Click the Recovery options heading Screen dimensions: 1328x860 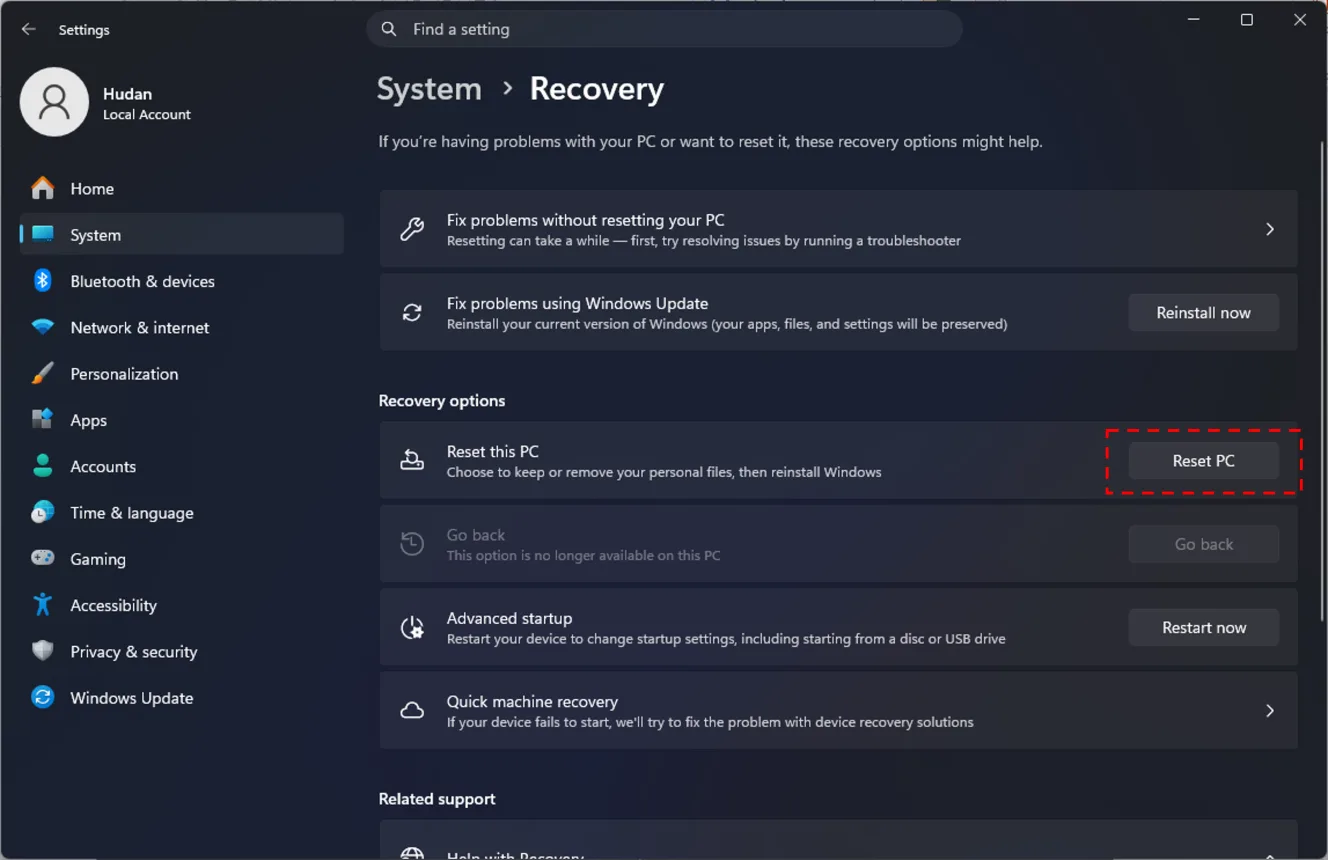point(441,400)
